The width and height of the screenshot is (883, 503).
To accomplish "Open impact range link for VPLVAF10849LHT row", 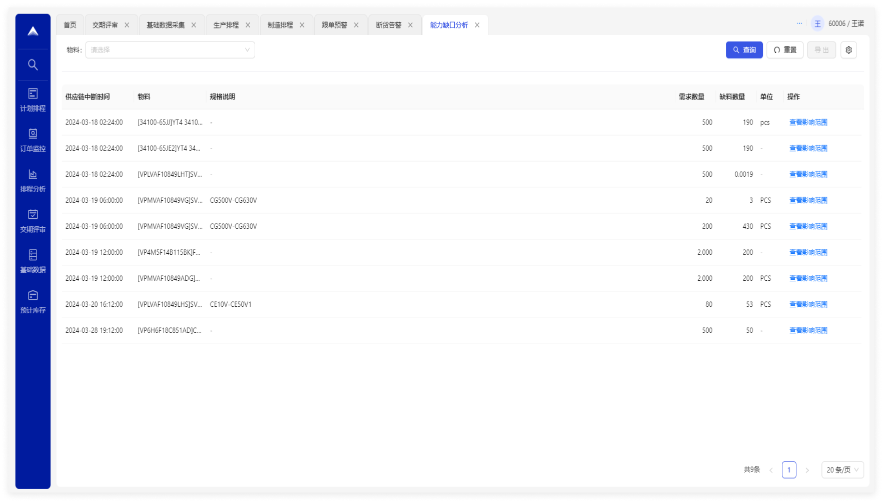I will coord(808,174).
